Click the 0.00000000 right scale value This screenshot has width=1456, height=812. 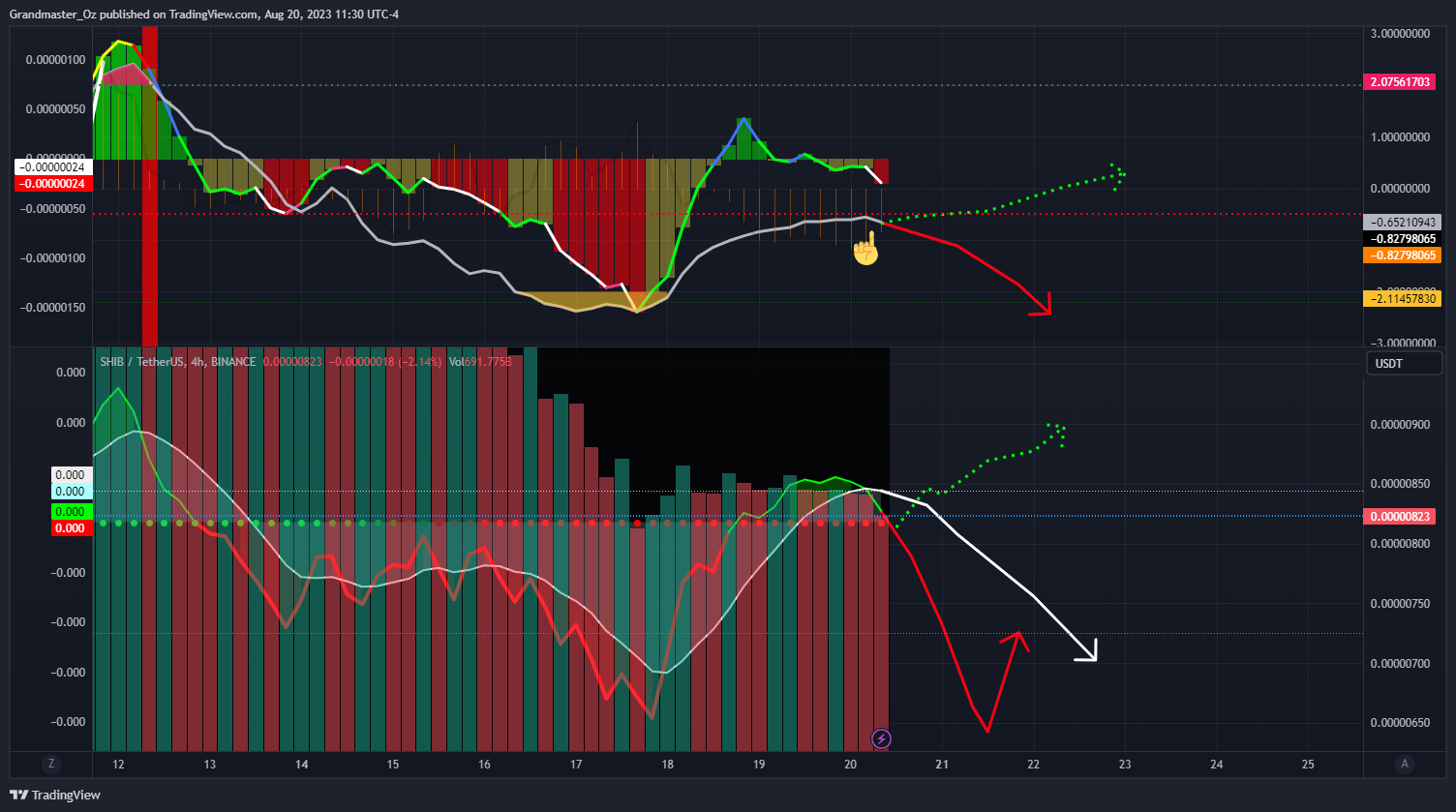tap(1400, 189)
